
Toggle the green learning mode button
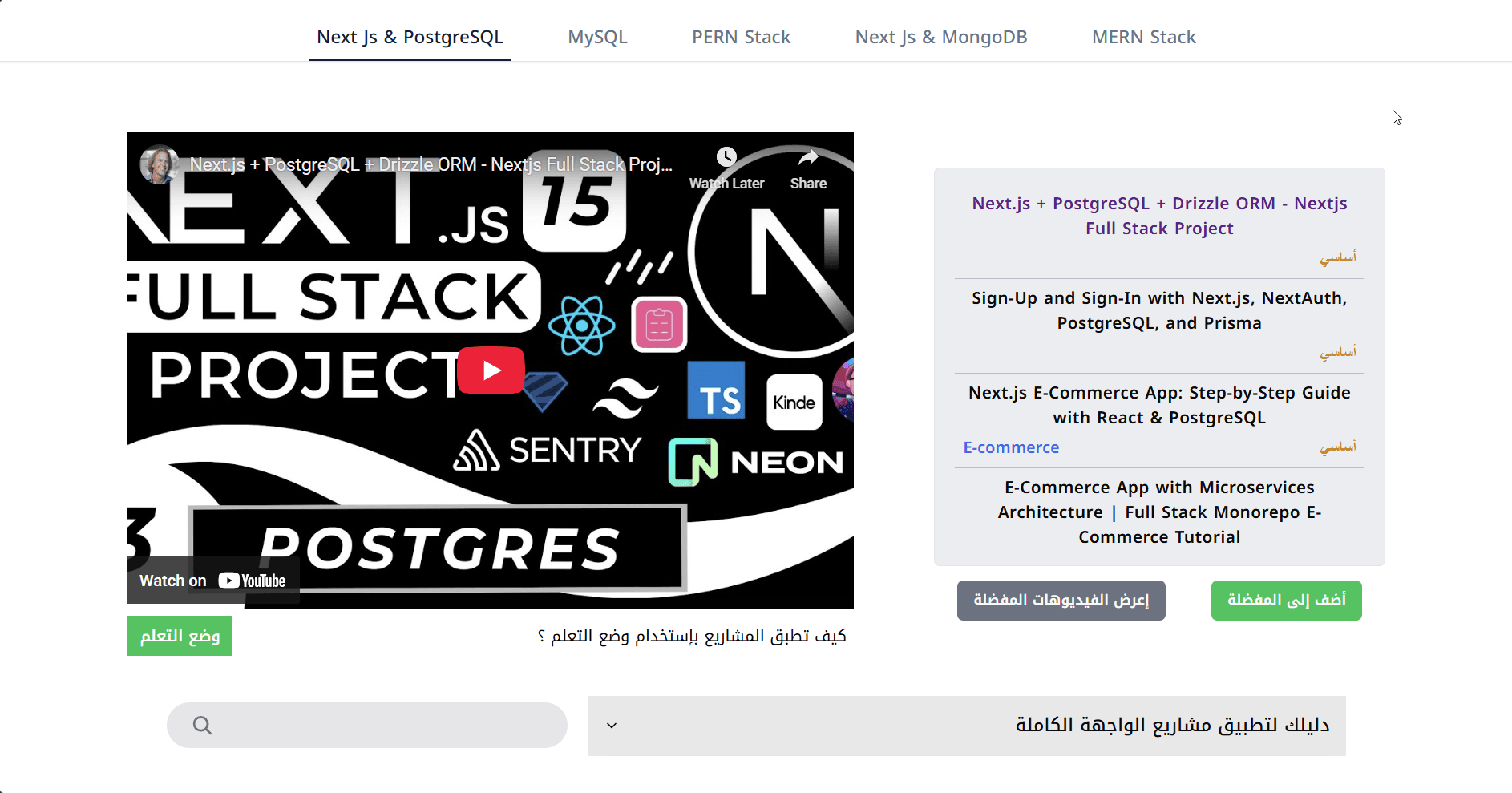coord(180,636)
